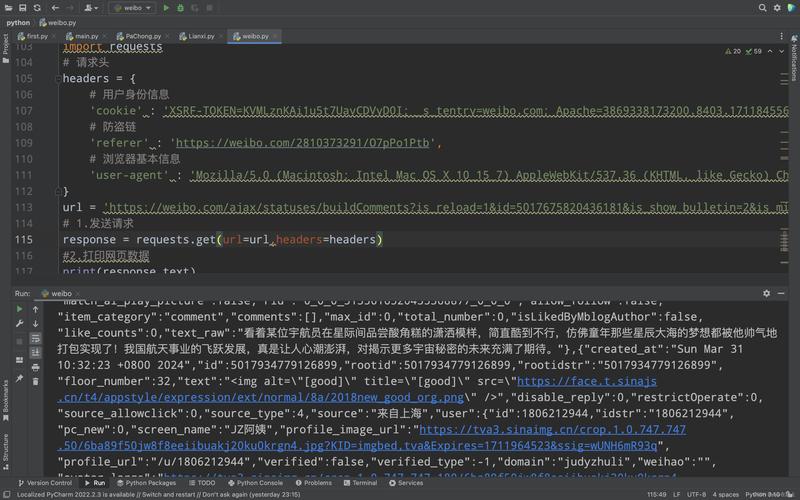Image resolution: width=800 pixels, height=500 pixels.
Task: Rerun weibo from the Run panel
Action: [19, 309]
